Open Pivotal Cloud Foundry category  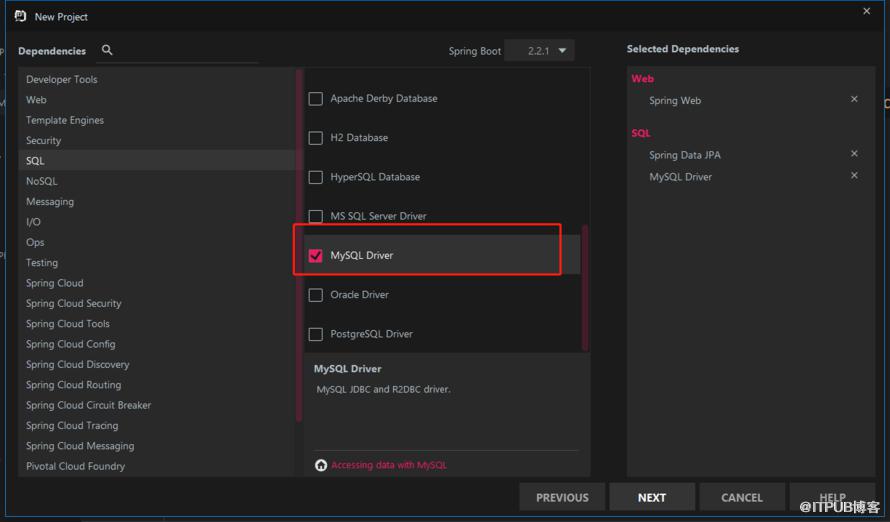pyautogui.click(x=157, y=466)
